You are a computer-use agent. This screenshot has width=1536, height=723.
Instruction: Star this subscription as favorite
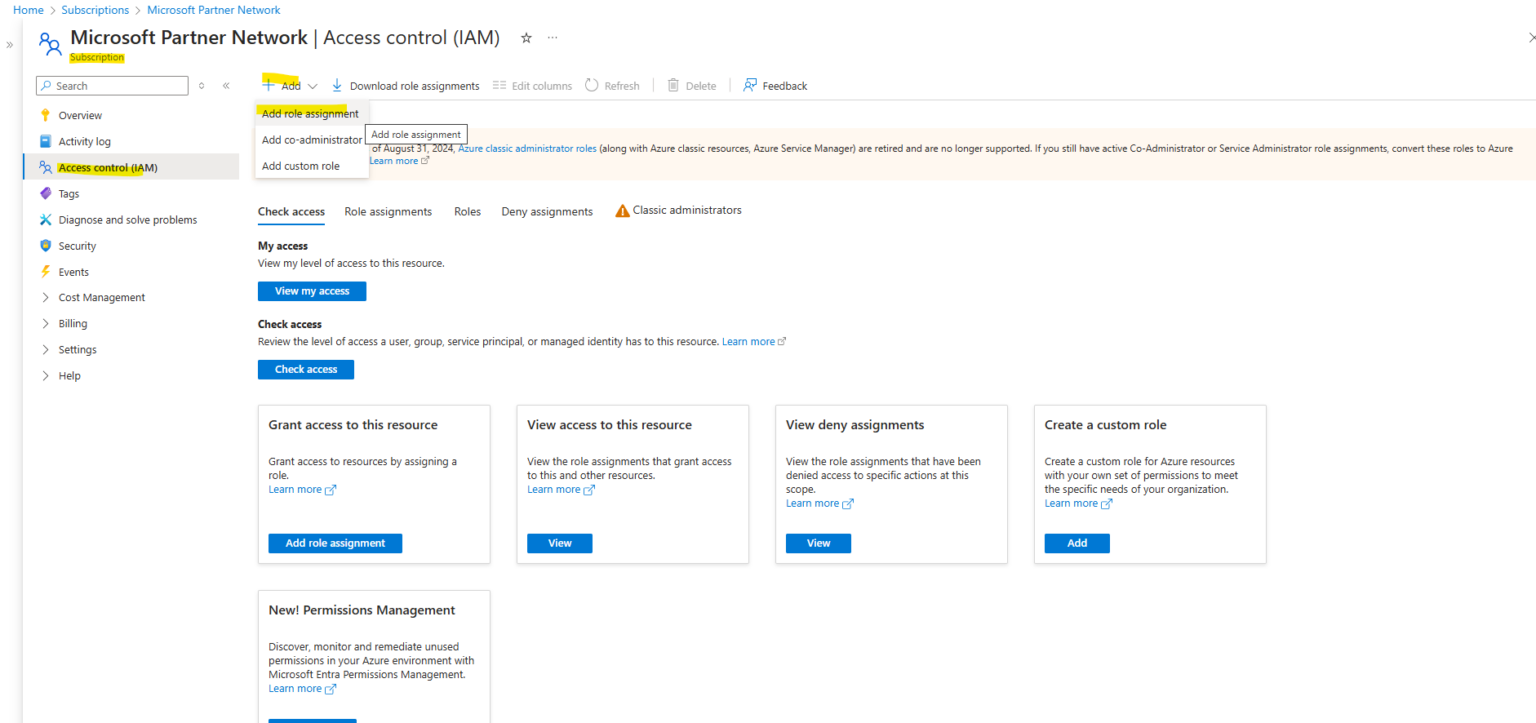click(x=526, y=37)
